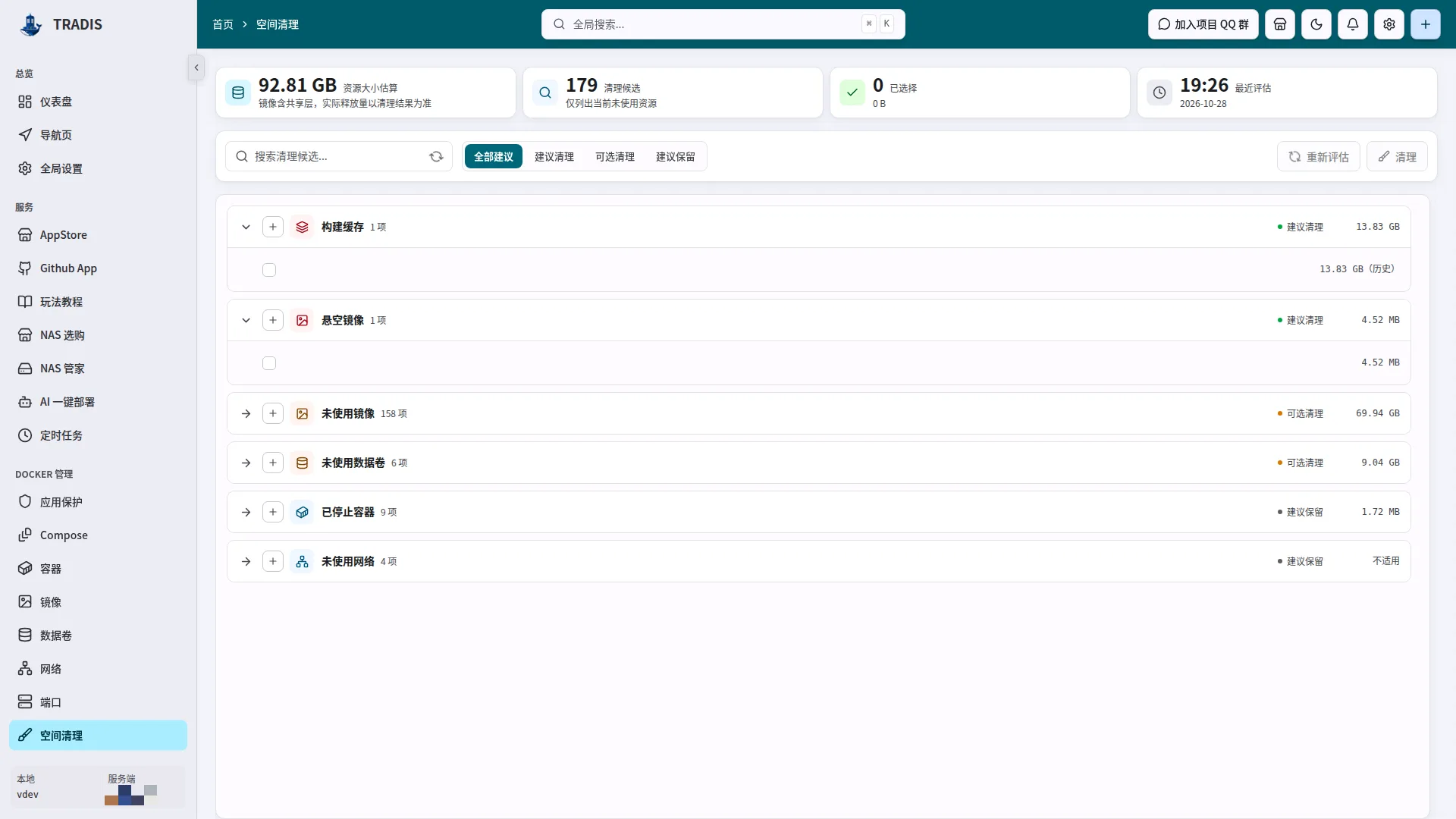The height and width of the screenshot is (819, 1456).
Task: Add all 未使用数据卷 items with plus icon
Action: click(x=273, y=463)
